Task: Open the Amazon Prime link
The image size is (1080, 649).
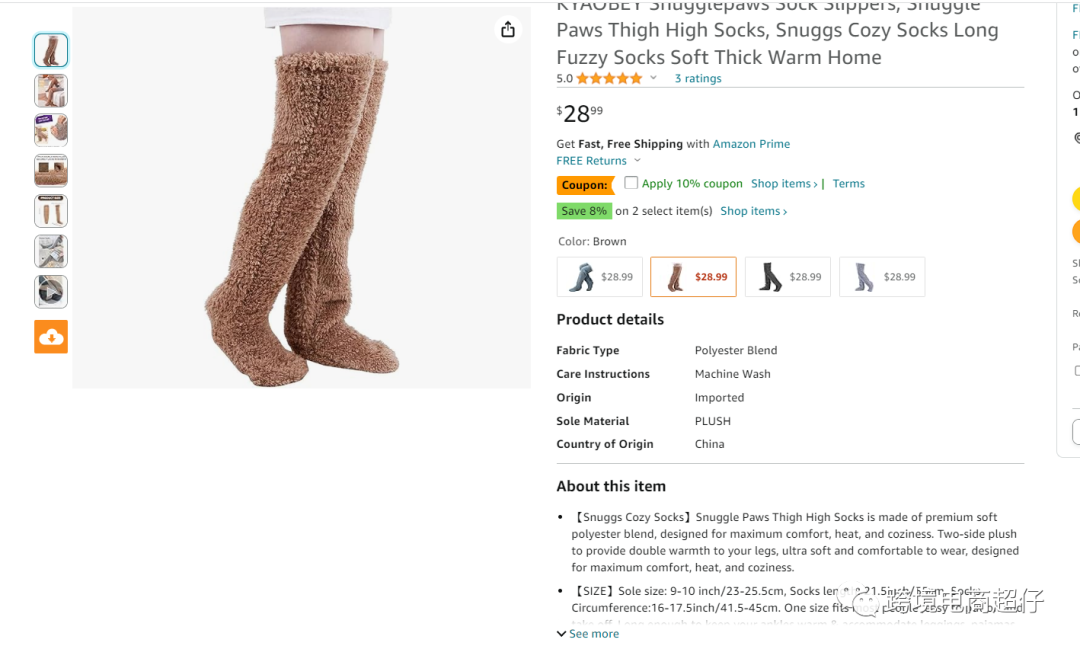Action: tap(751, 144)
